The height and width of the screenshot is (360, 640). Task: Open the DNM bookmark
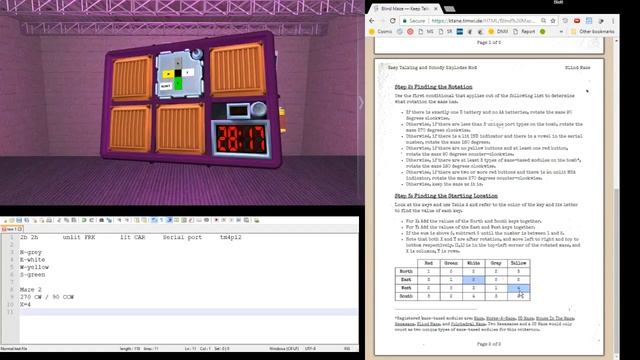[498, 31]
